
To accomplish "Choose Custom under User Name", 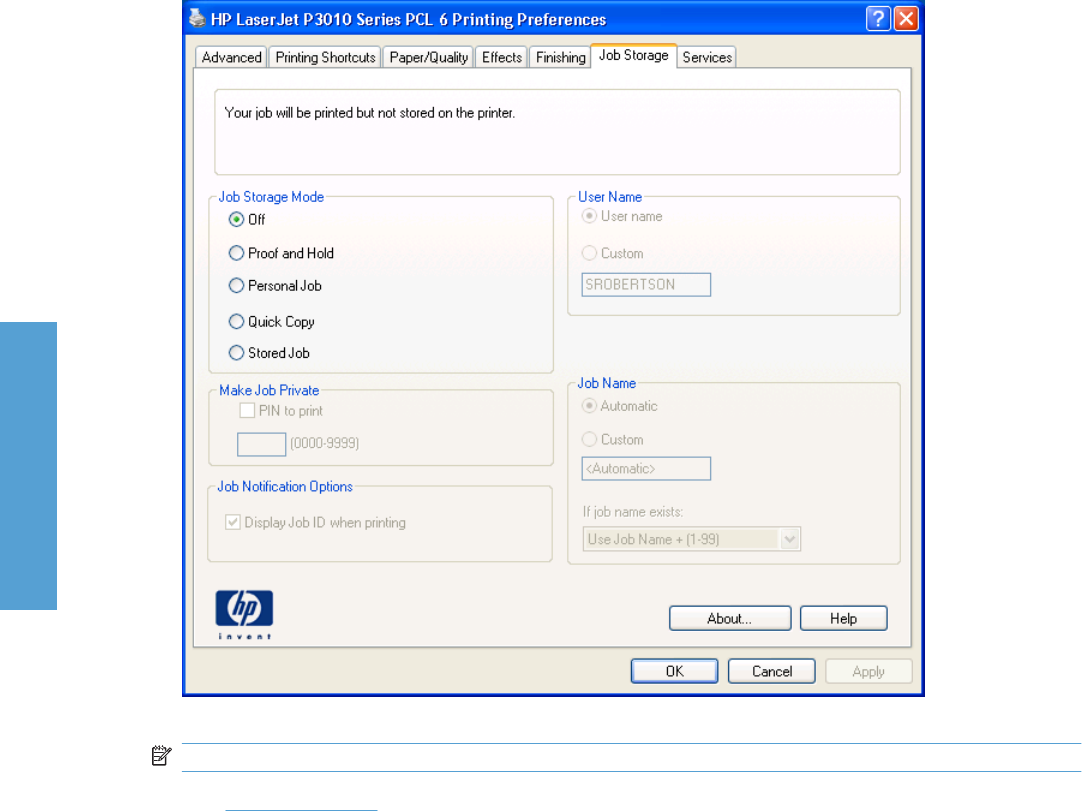I will (x=589, y=253).
